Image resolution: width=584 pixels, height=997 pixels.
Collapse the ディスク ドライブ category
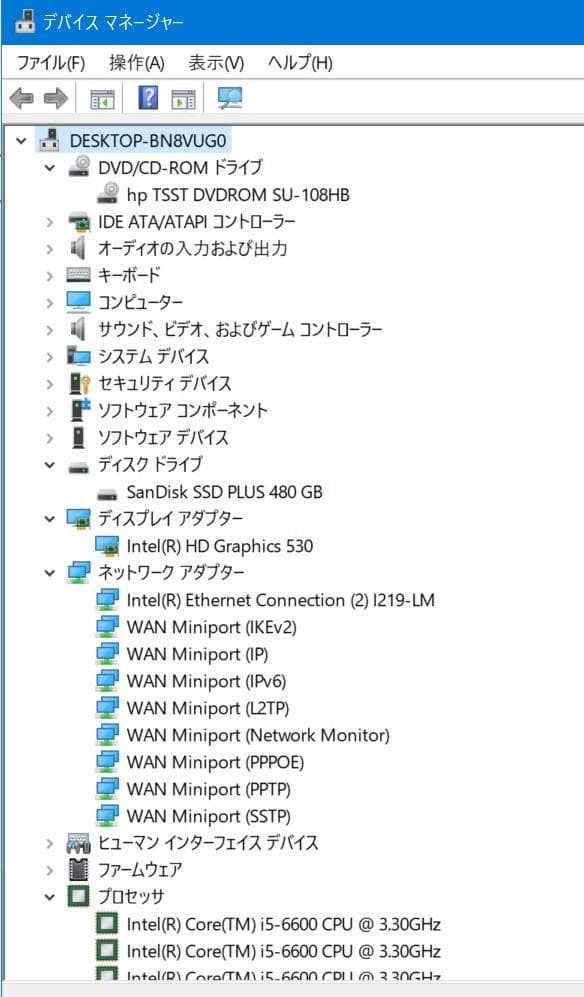tap(50, 465)
